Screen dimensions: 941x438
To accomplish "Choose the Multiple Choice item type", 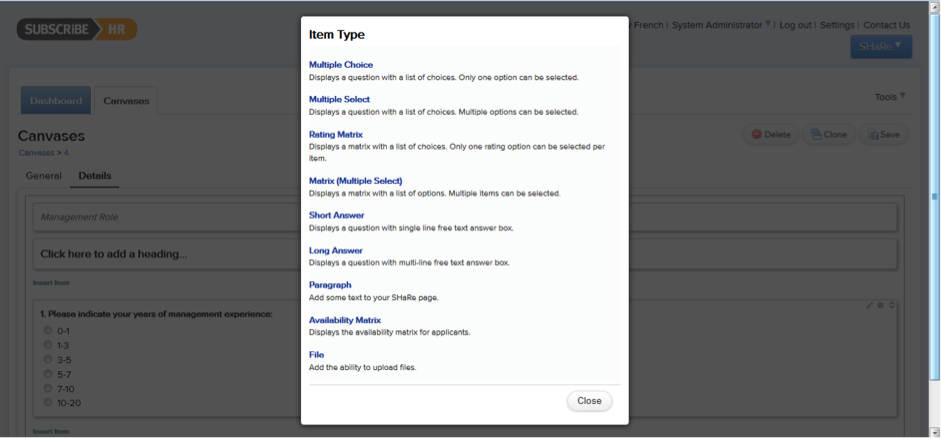I will [x=341, y=65].
